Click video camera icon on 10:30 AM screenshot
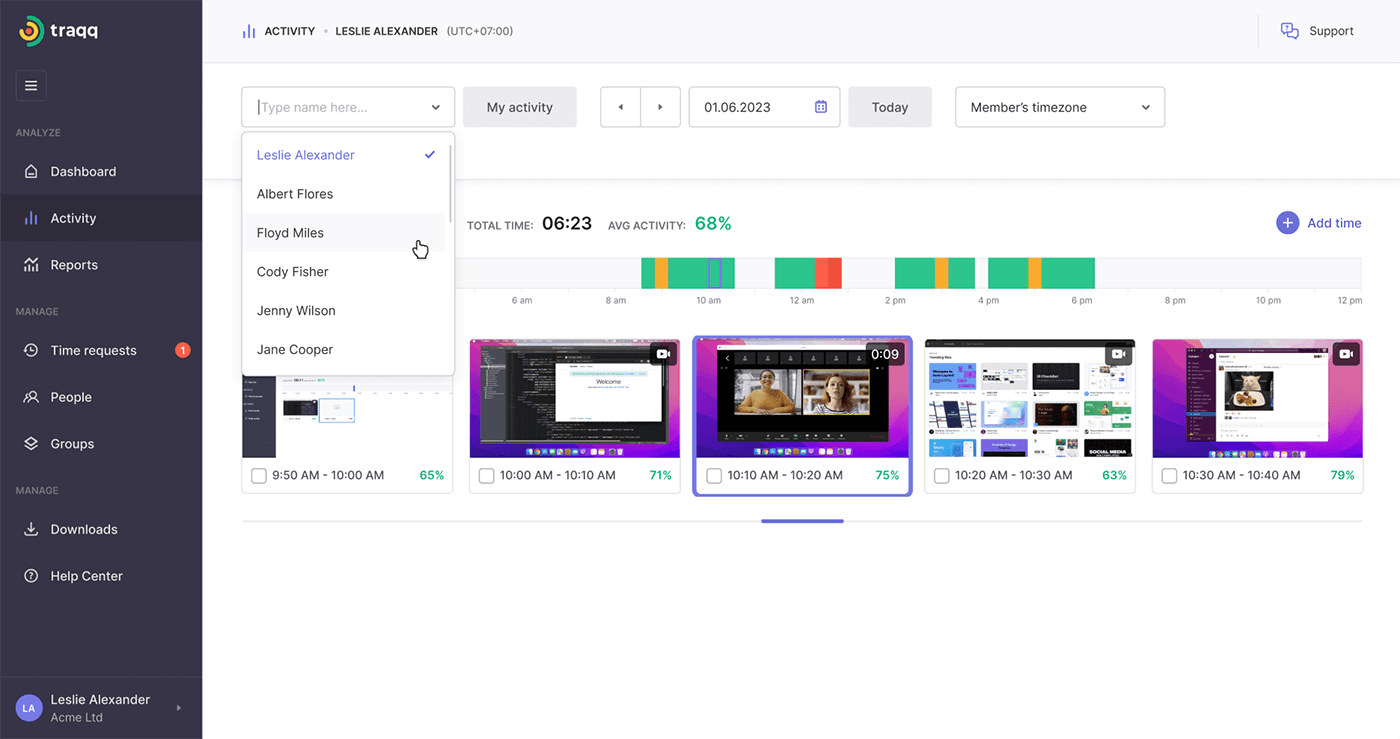1400x739 pixels. click(1346, 354)
